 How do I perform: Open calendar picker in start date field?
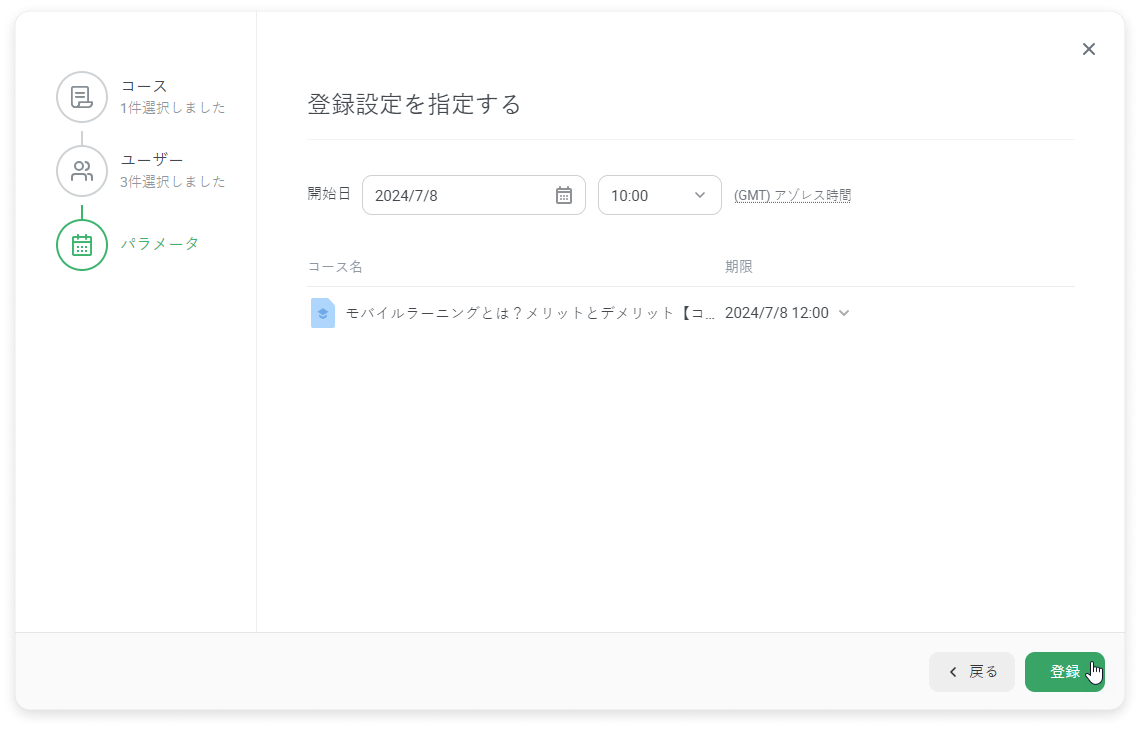click(563, 195)
